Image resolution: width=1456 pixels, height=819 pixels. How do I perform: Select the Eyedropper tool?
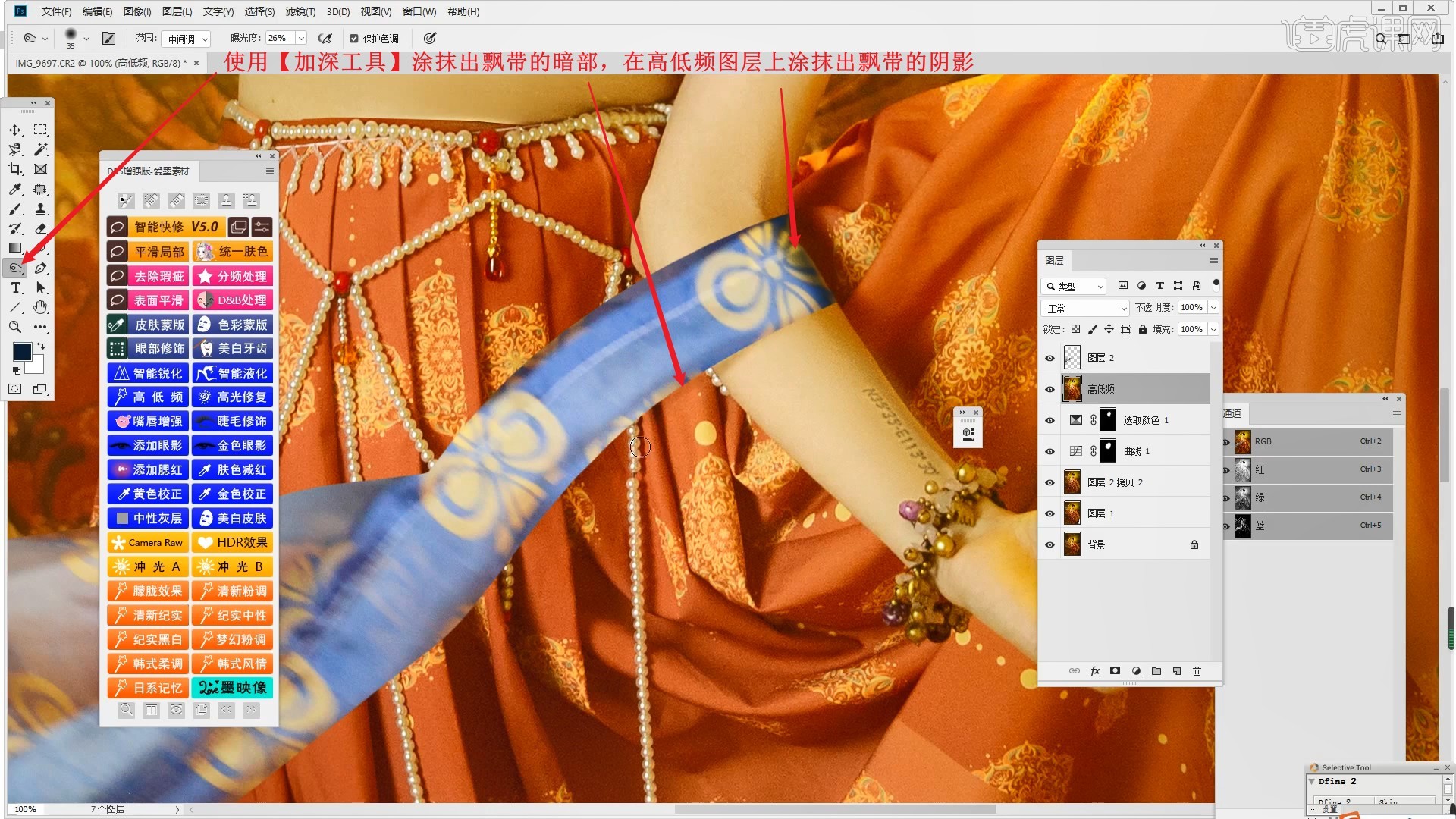coord(15,189)
